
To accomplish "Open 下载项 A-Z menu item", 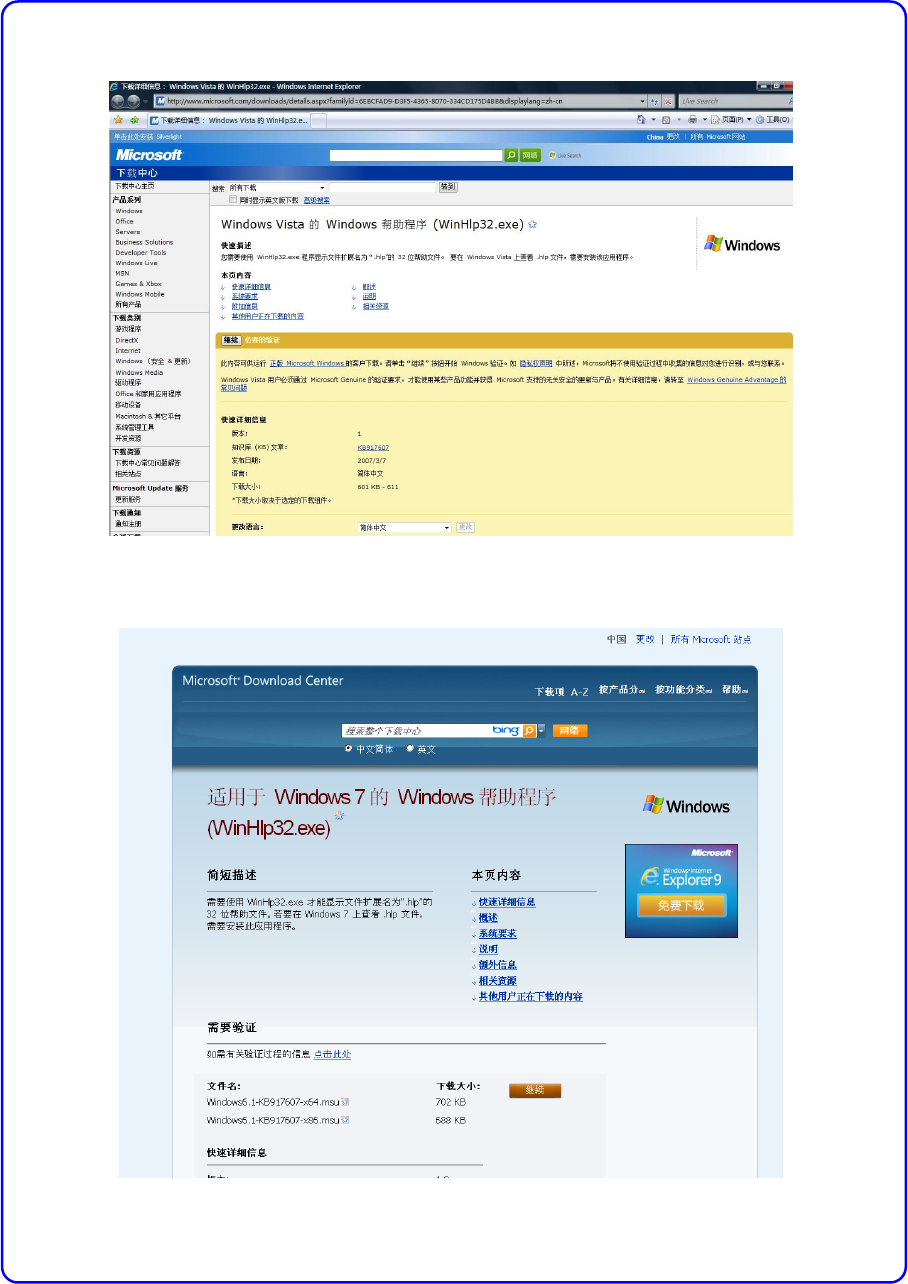I will [562, 691].
